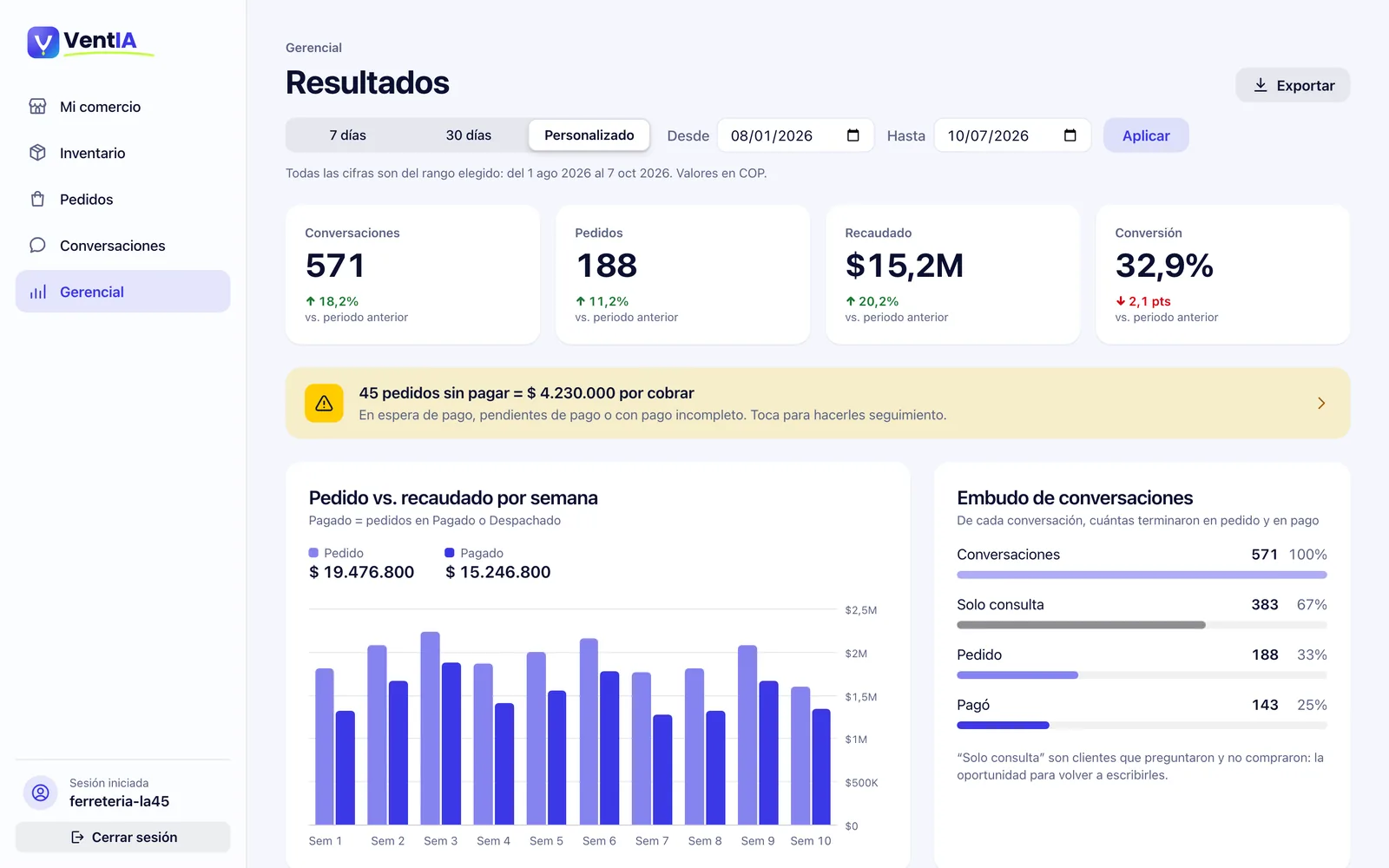Click the user avatar icon by ferreteria-la45
Viewport: 1389px width, 868px height.
pyautogui.click(x=40, y=792)
